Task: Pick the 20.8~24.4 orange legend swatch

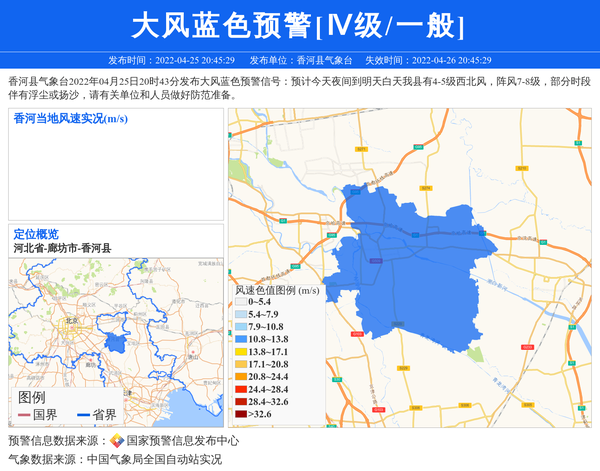Action: pyautogui.click(x=241, y=376)
